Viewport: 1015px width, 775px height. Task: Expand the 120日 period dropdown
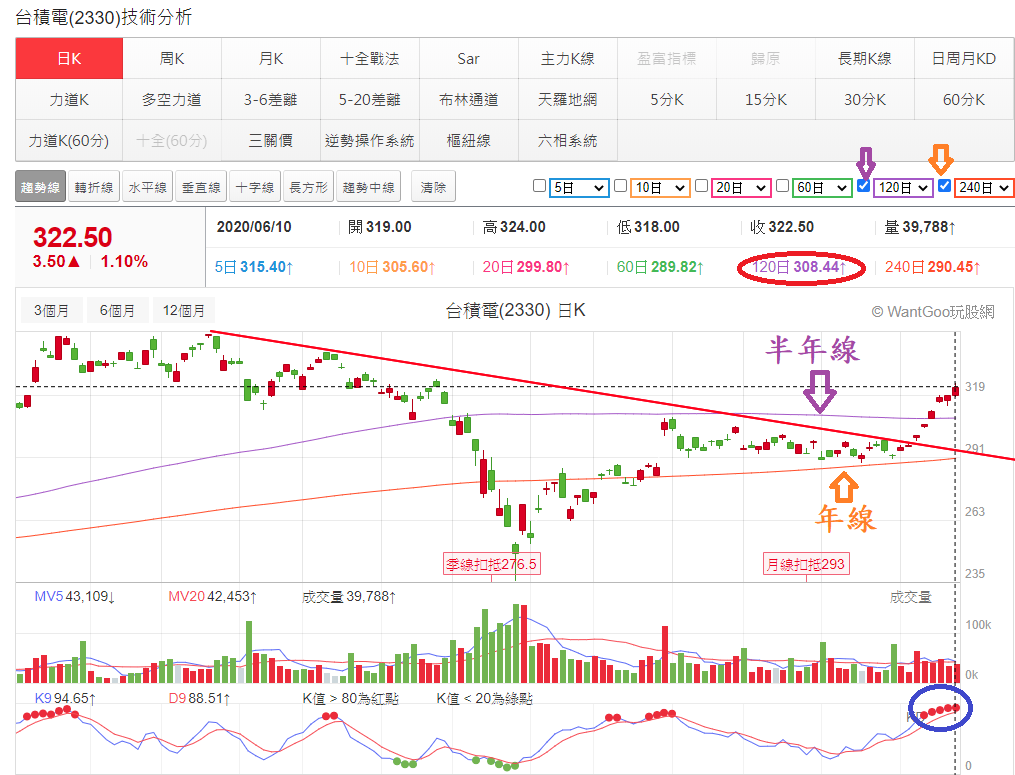pos(903,188)
